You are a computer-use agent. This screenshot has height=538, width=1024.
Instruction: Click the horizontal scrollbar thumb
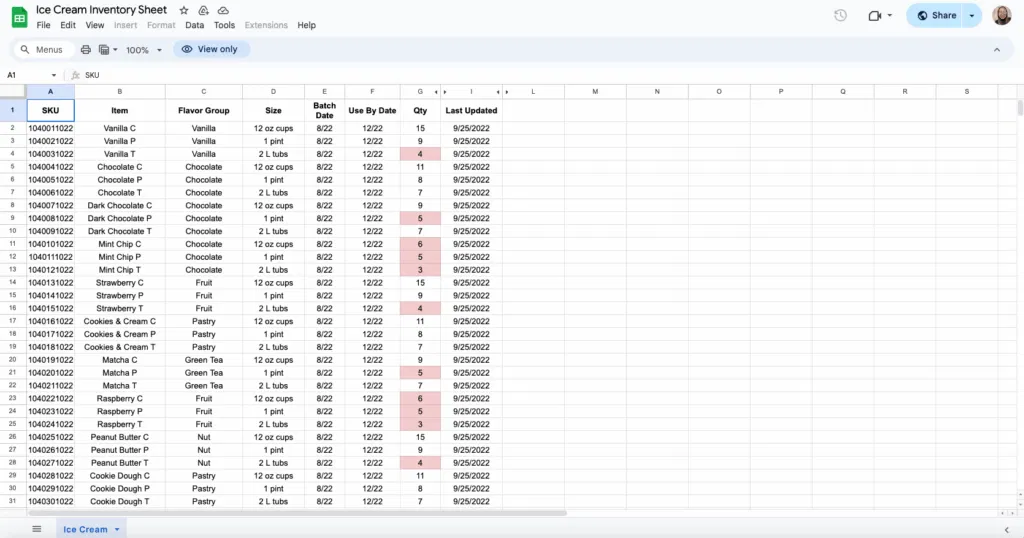click(297, 513)
